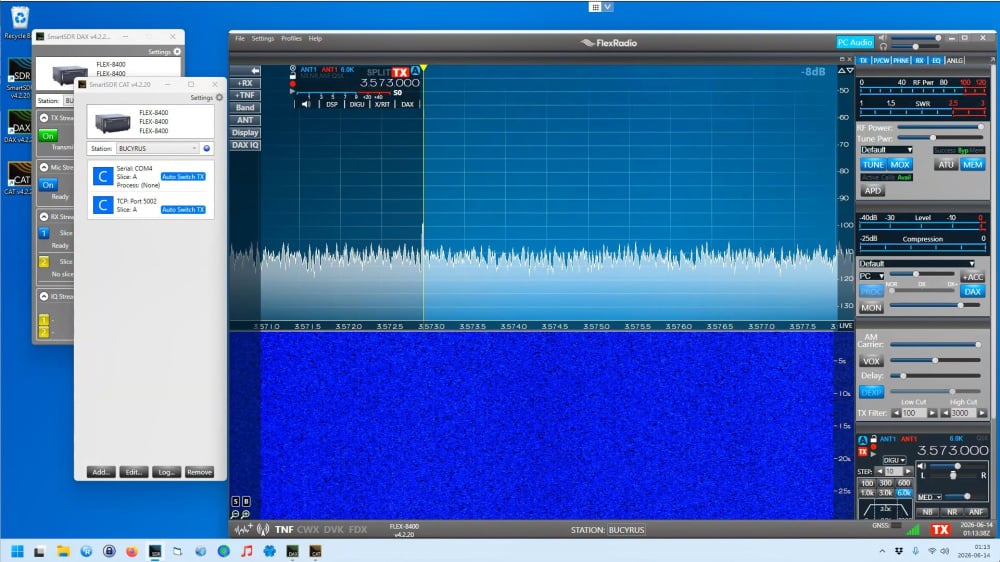
Task: Click the network signal bars in status bar
Action: [x=913, y=529]
